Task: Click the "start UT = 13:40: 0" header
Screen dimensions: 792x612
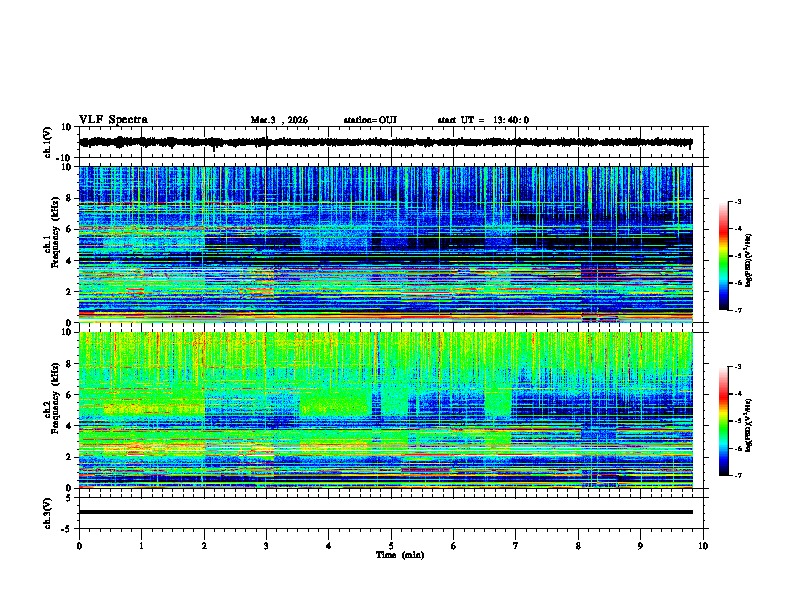Action: pos(483,120)
